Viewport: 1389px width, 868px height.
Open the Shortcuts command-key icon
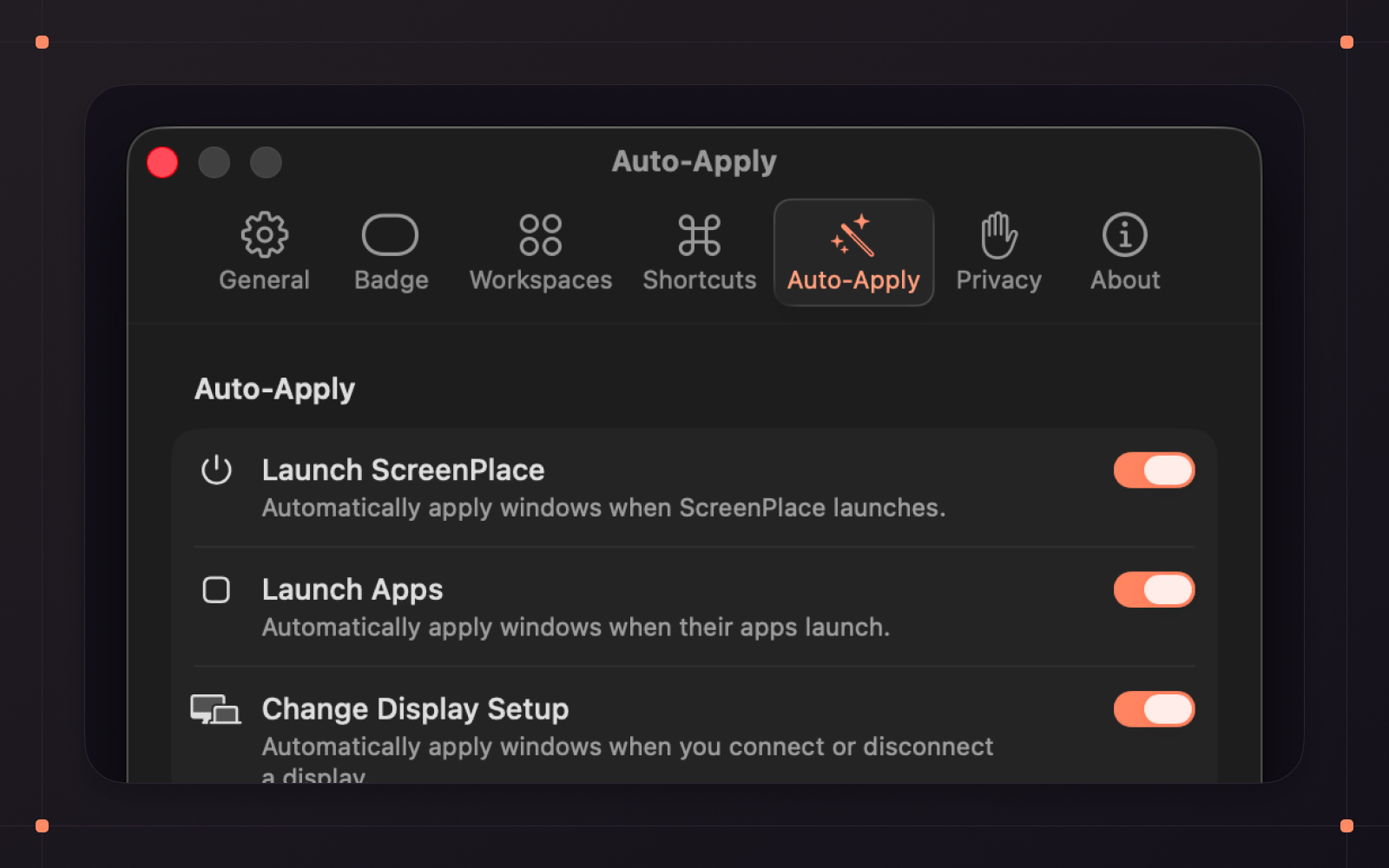(x=699, y=234)
